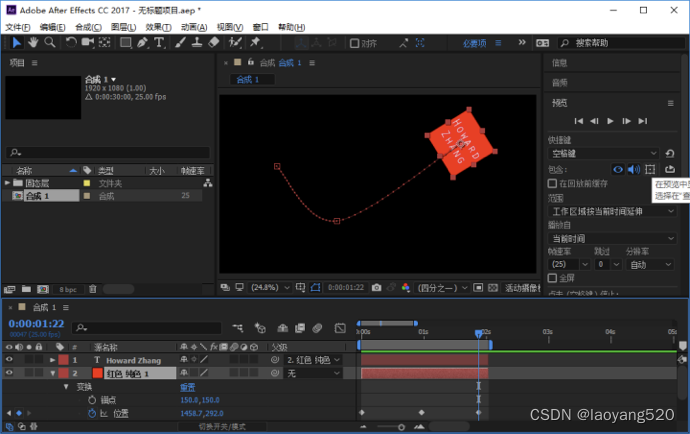The height and width of the screenshot is (434, 690).
Task: Click the 8 bpc color depth setting
Action: click(68, 289)
